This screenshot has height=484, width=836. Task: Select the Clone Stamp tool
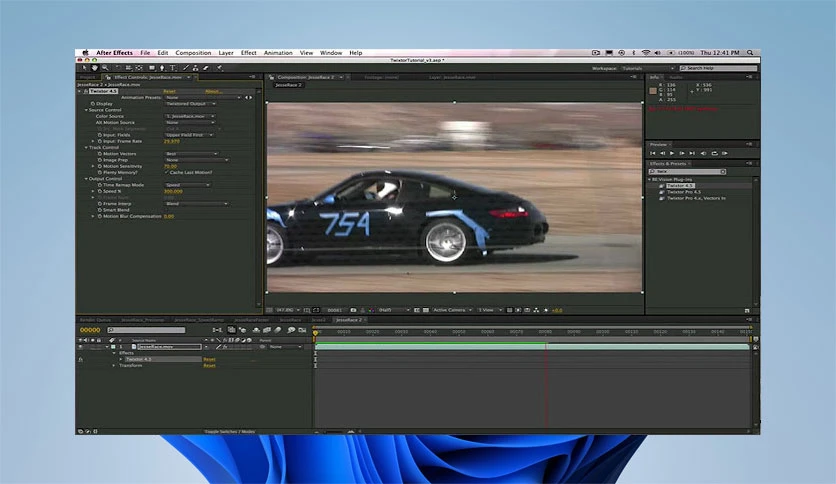pos(195,68)
